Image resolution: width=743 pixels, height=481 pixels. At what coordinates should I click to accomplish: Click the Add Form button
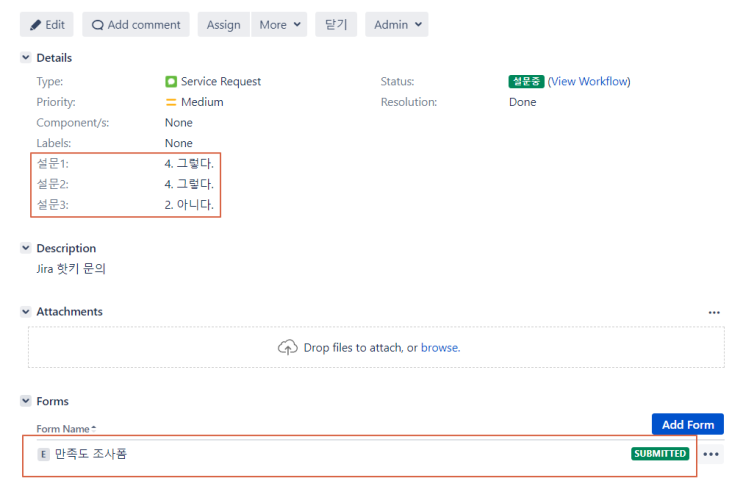coord(687,425)
